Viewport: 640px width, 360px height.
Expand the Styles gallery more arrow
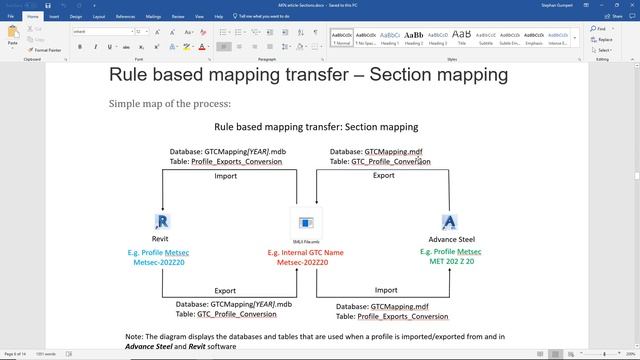click(x=575, y=38)
